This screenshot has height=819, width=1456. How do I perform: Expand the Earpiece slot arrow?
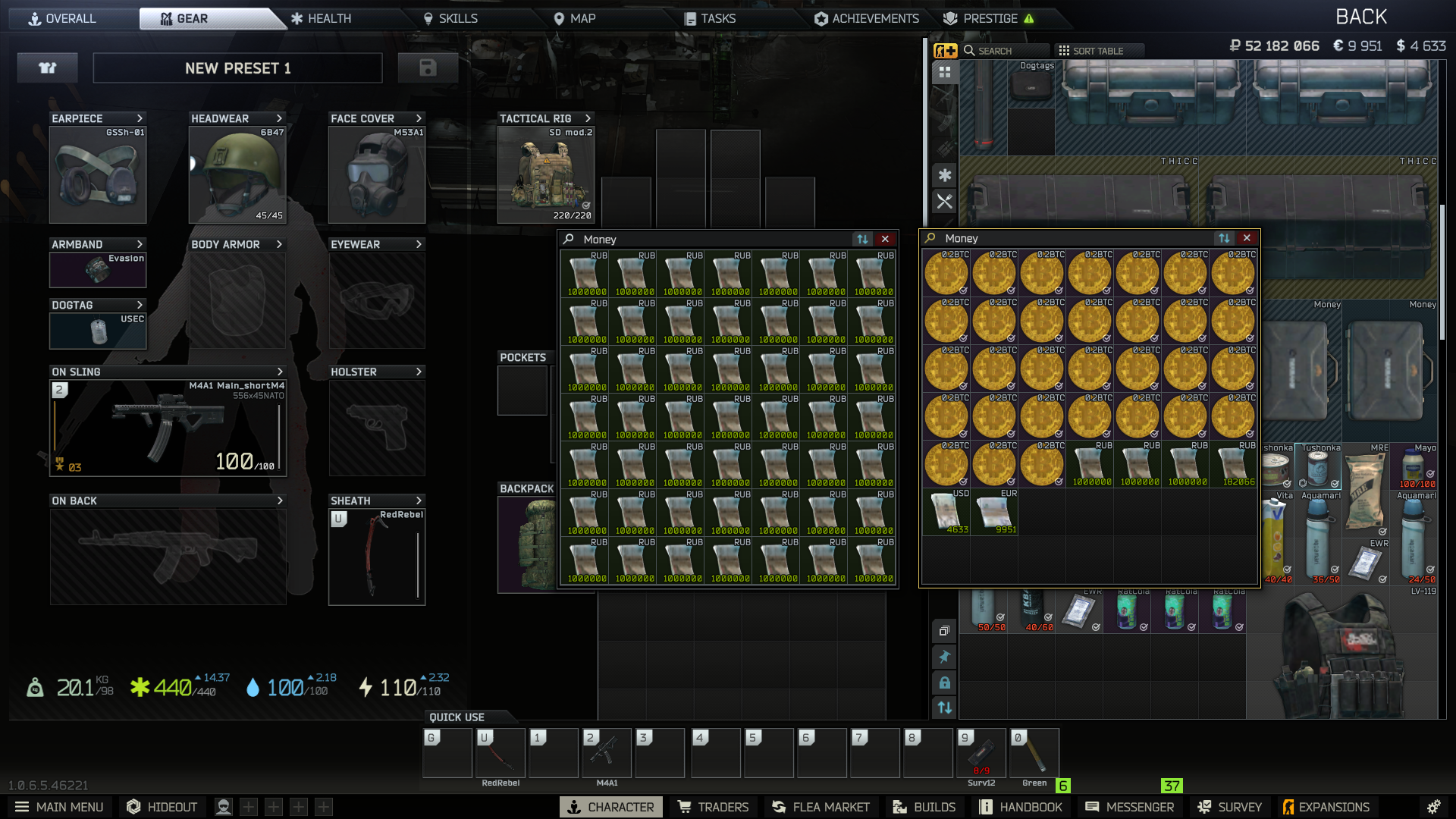click(x=140, y=118)
